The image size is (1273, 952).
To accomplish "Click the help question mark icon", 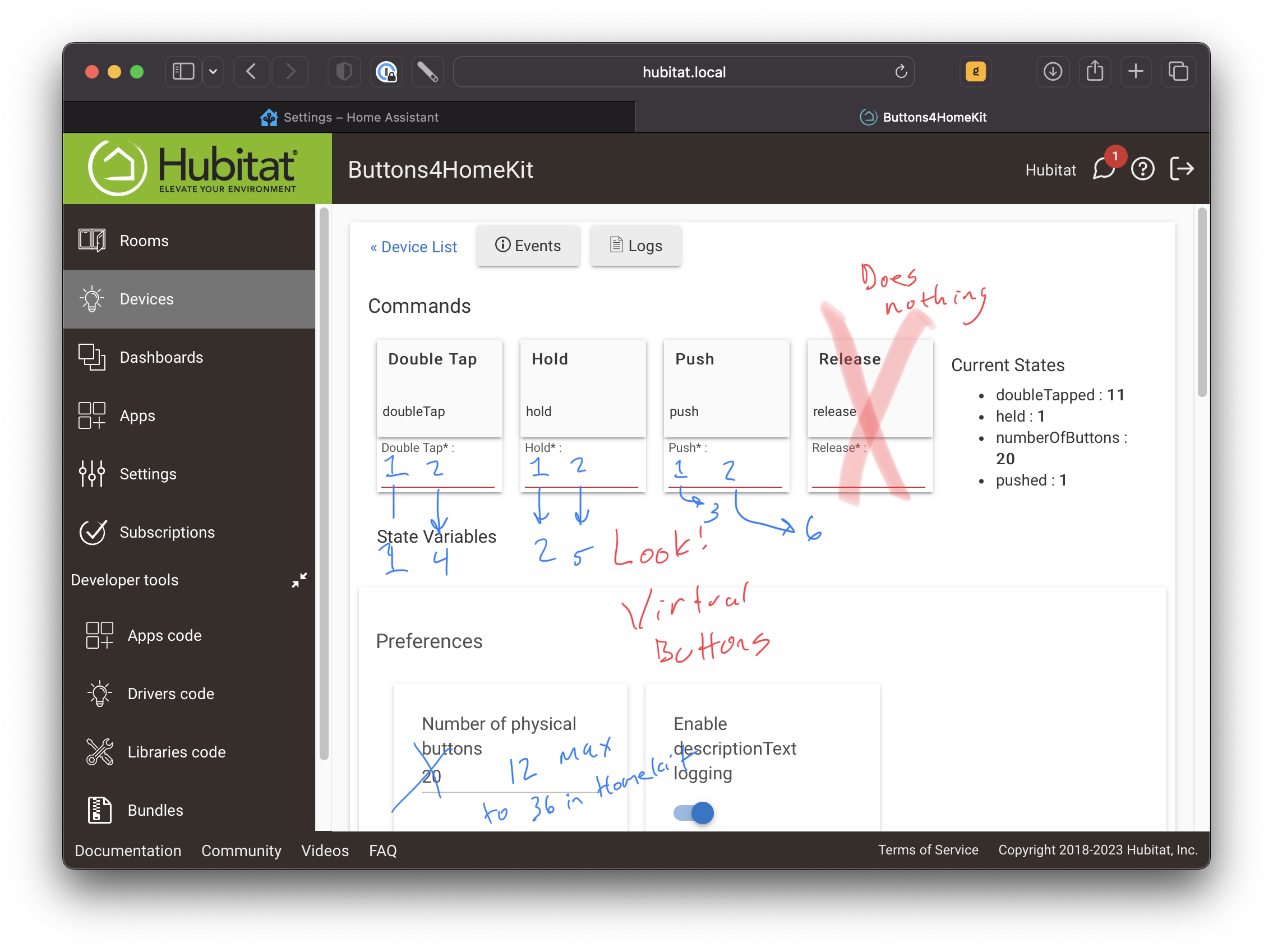I will coord(1143,169).
